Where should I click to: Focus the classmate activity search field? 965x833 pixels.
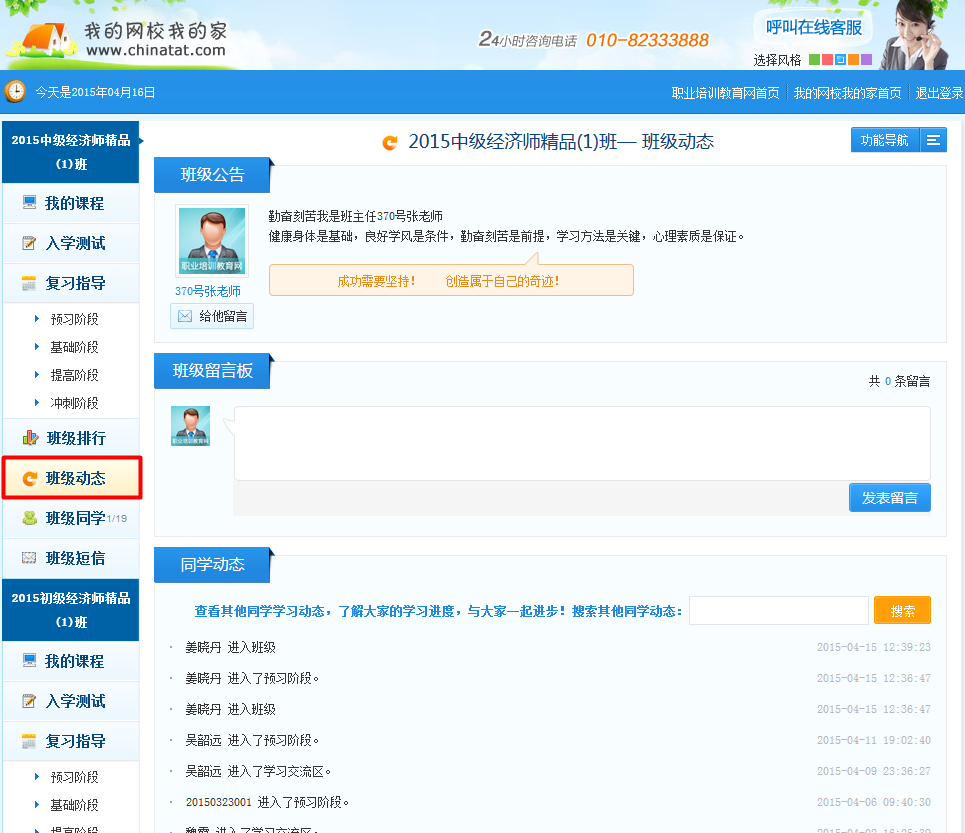pyautogui.click(x=778, y=610)
